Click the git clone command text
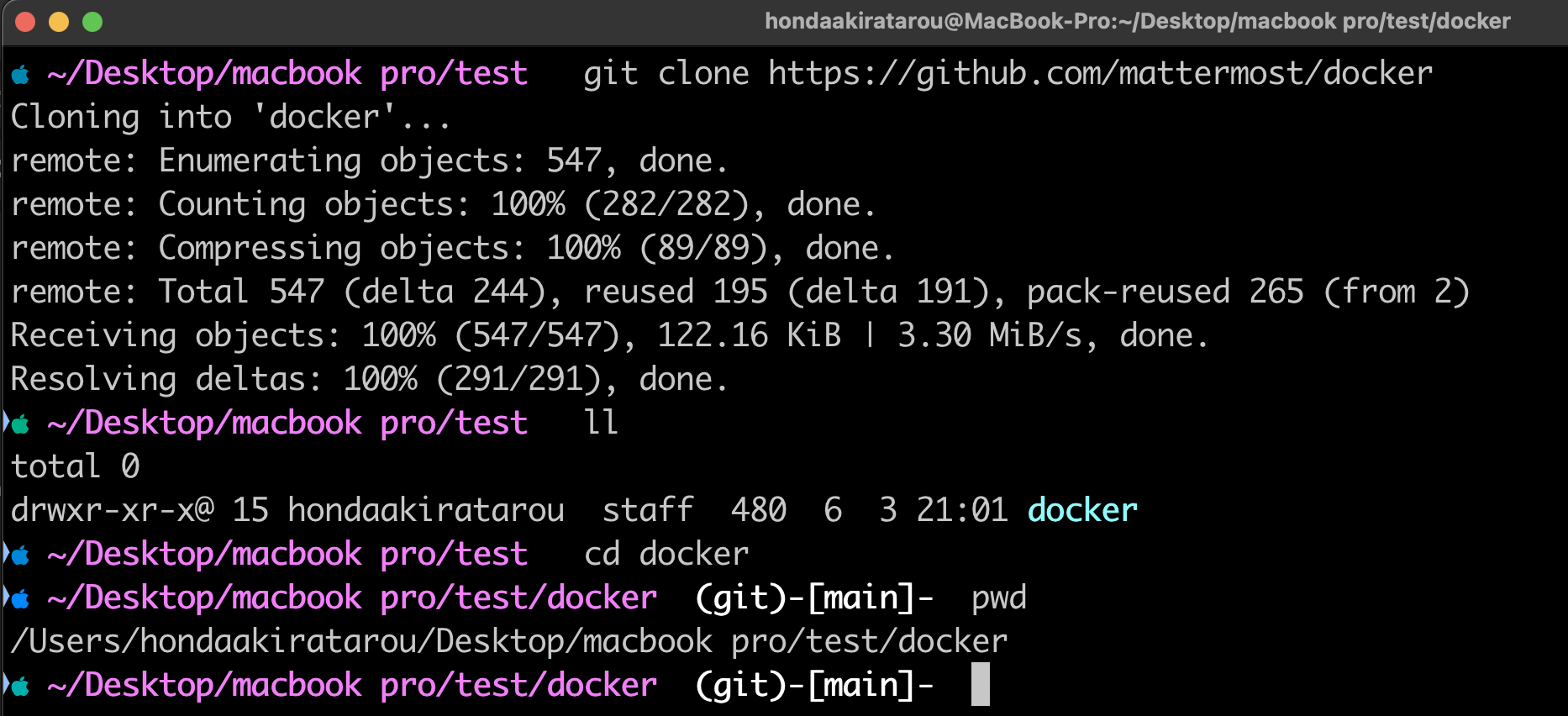1568x716 pixels. 668,74
